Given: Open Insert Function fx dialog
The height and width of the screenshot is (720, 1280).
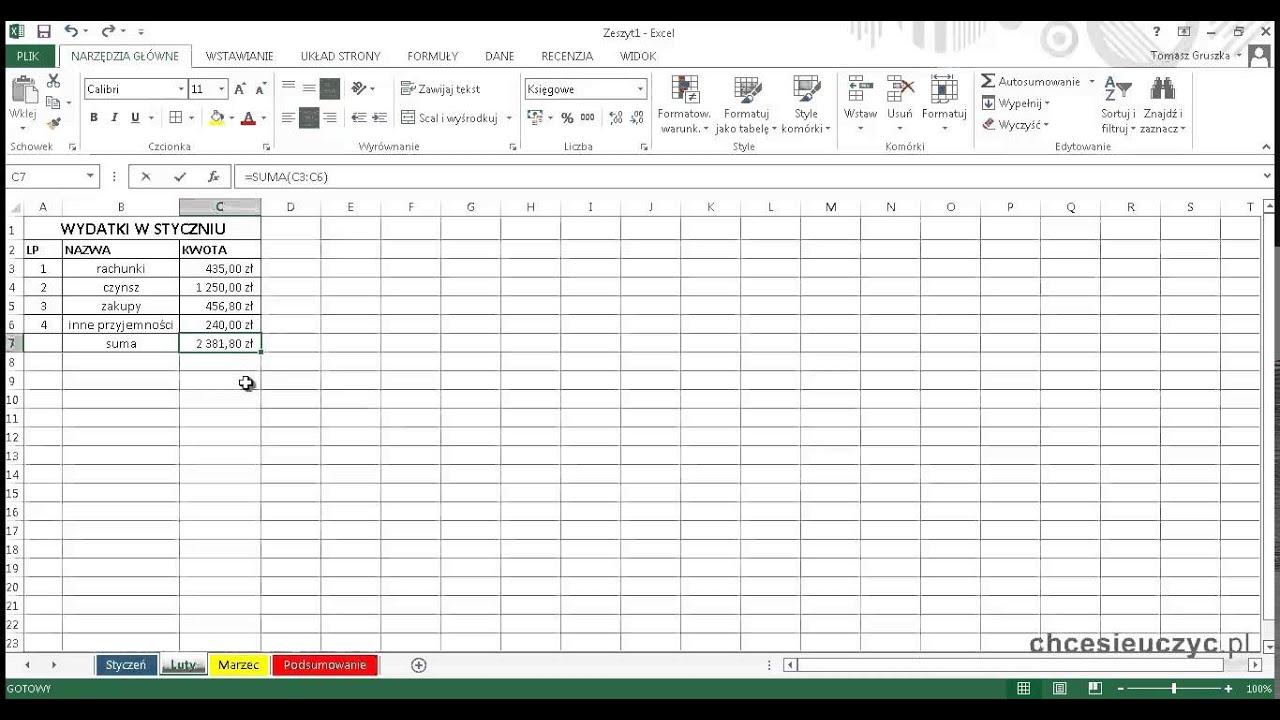Looking at the screenshot, I should pos(213,176).
